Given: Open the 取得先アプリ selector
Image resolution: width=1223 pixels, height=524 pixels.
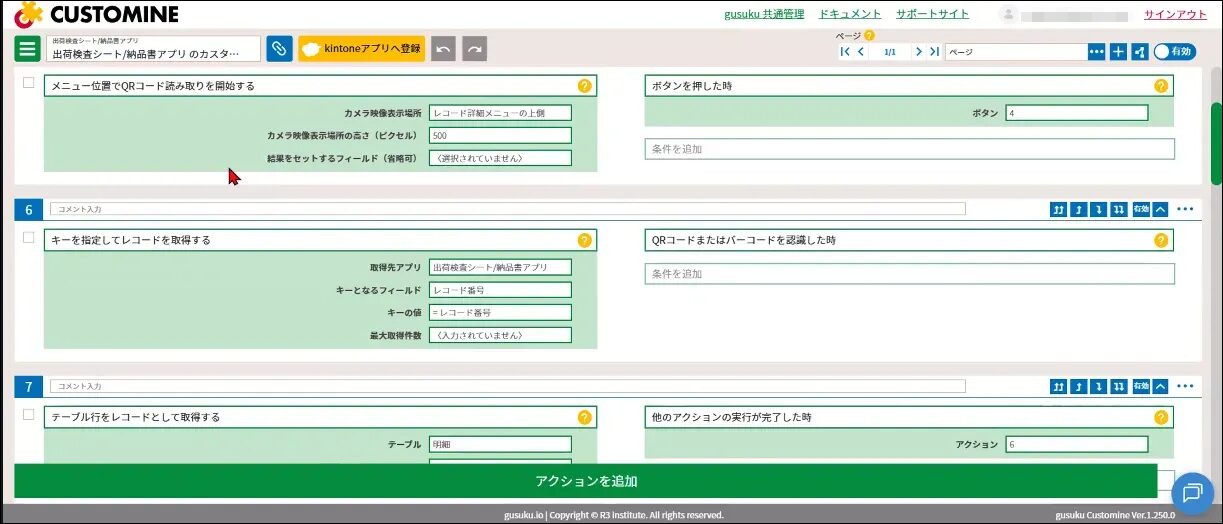Looking at the screenshot, I should [x=500, y=267].
